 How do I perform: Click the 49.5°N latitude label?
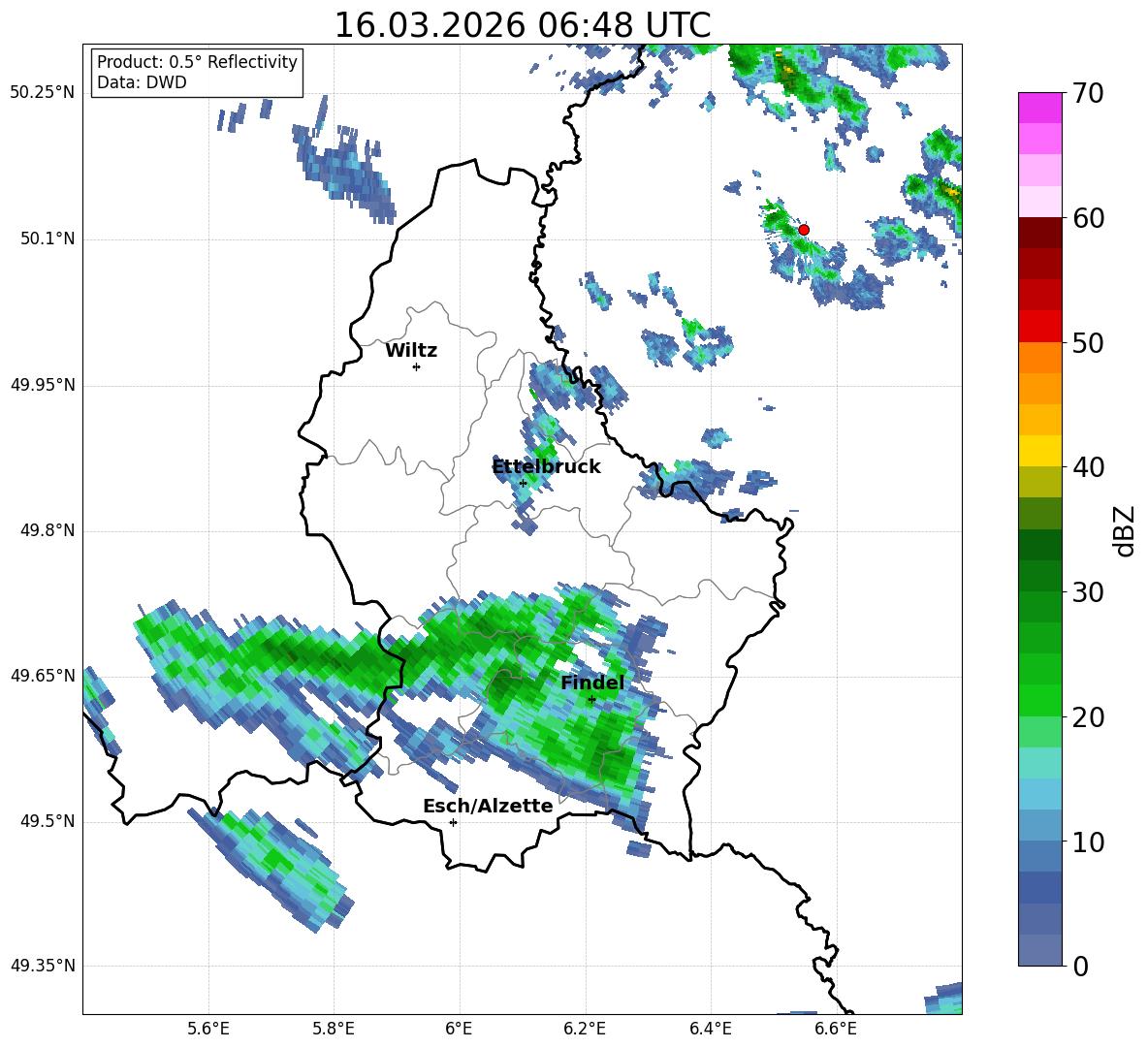click(x=48, y=821)
